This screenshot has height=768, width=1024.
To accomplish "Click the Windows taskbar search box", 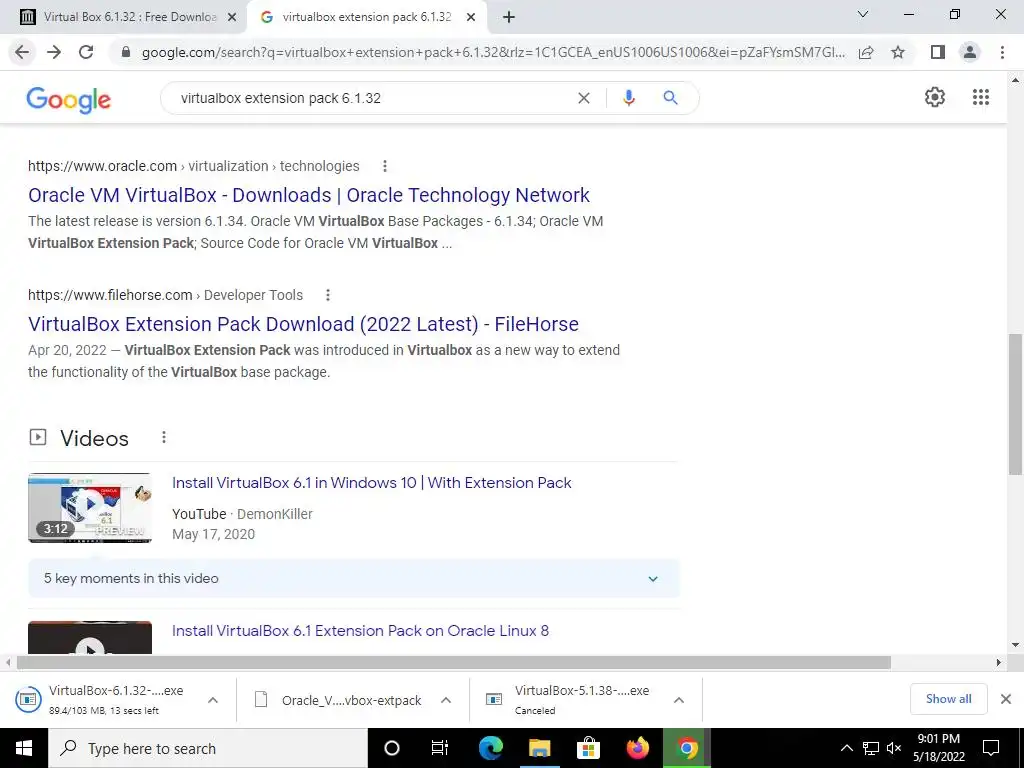I will tap(208, 748).
